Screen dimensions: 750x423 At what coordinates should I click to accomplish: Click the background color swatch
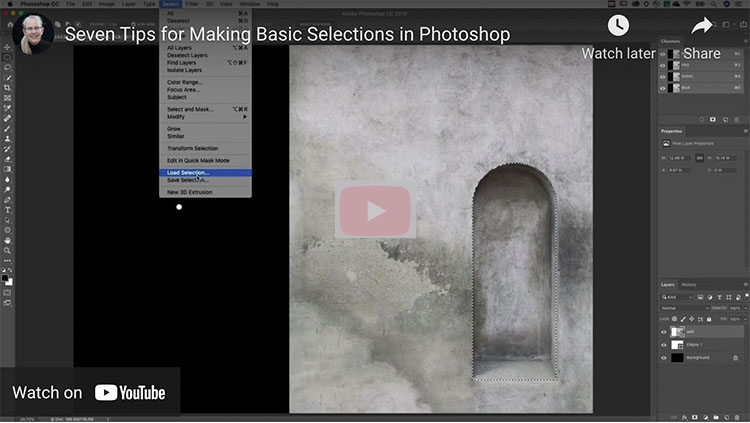click(x=10, y=282)
